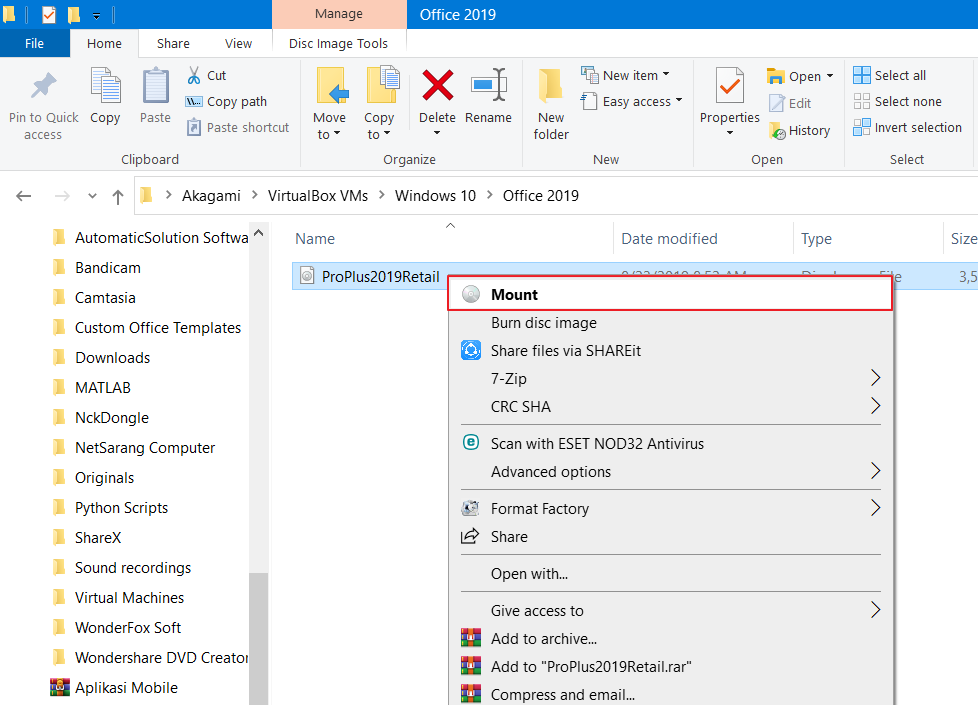This screenshot has height=705, width=978.
Task: Click Windows 10 breadcrumb
Action: (435, 196)
